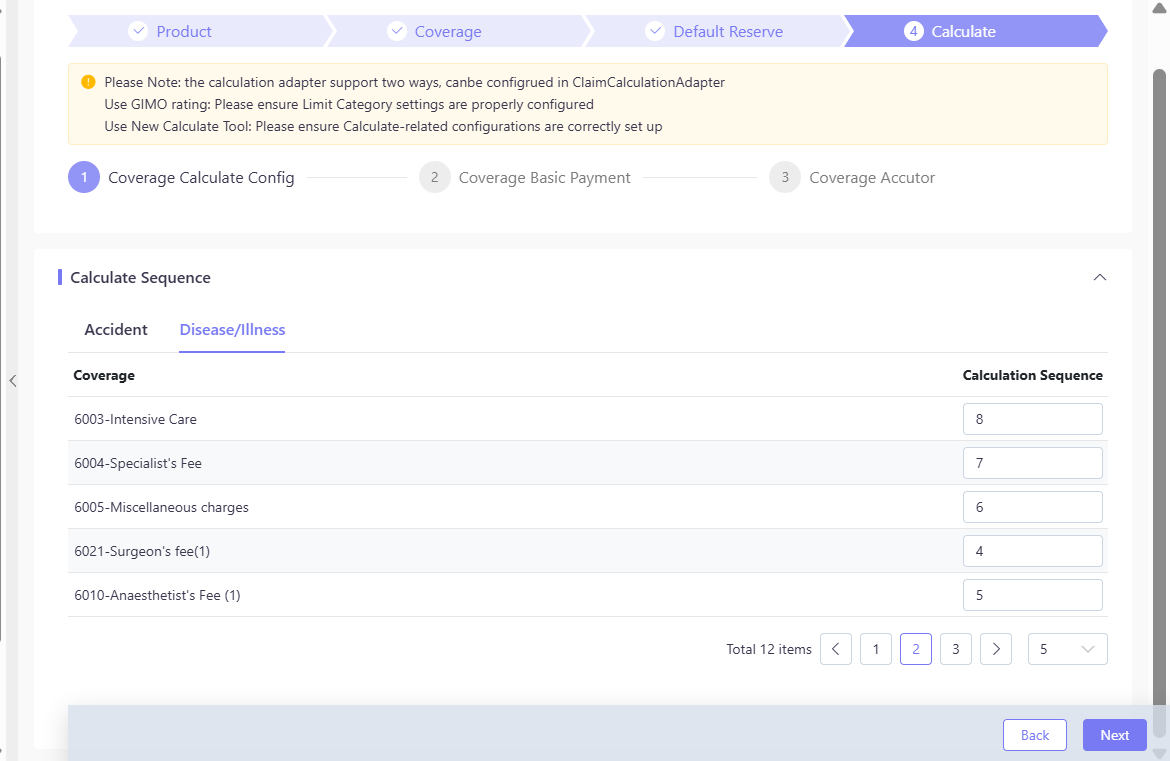Image resolution: width=1170 pixels, height=761 pixels.
Task: Edit sequence field for 6010-Anaesthetist's Fee (1)
Action: (x=1032, y=595)
